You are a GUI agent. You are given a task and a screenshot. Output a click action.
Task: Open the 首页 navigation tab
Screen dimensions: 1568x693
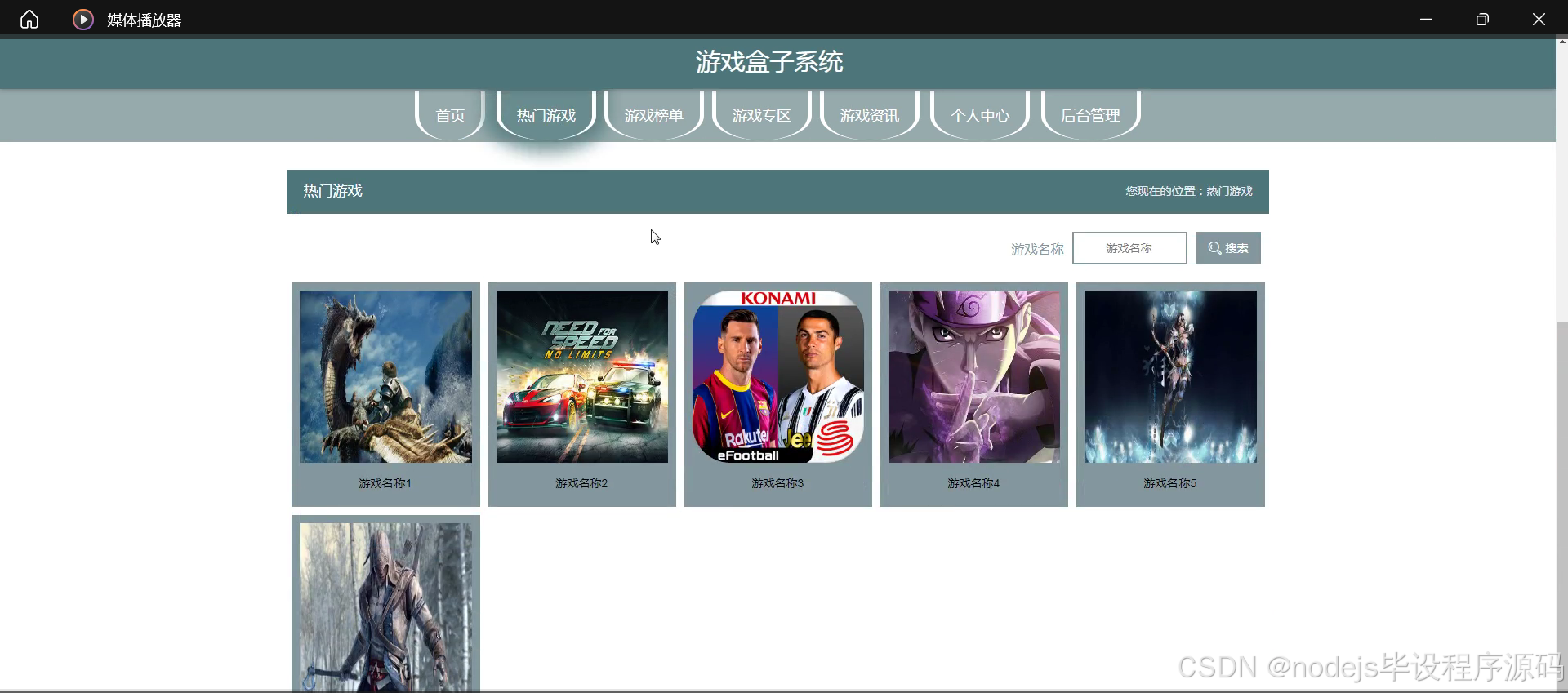tap(450, 115)
